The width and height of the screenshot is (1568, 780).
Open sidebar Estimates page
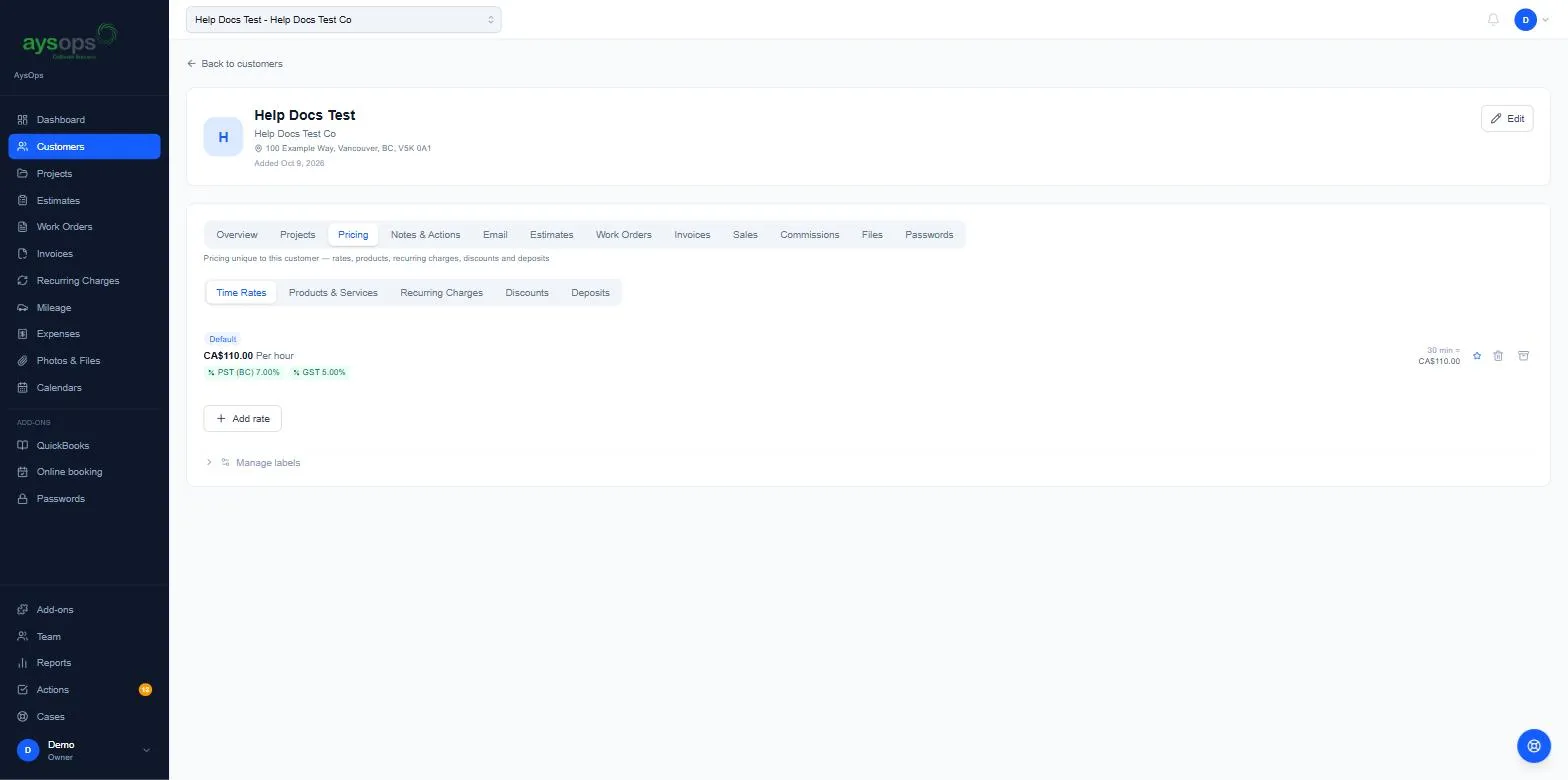[84, 201]
